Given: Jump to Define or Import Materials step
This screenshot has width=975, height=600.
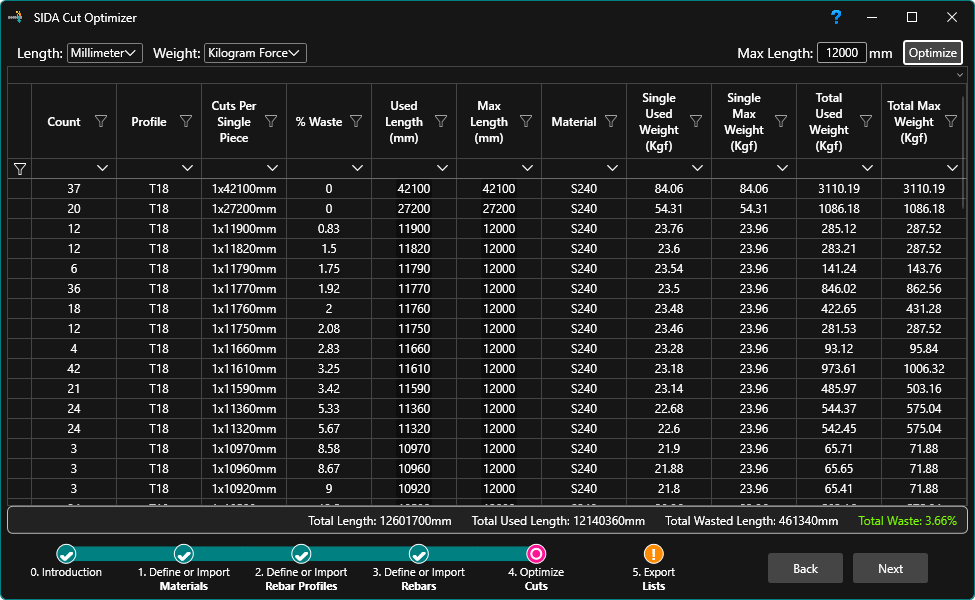Looking at the screenshot, I should 184,554.
